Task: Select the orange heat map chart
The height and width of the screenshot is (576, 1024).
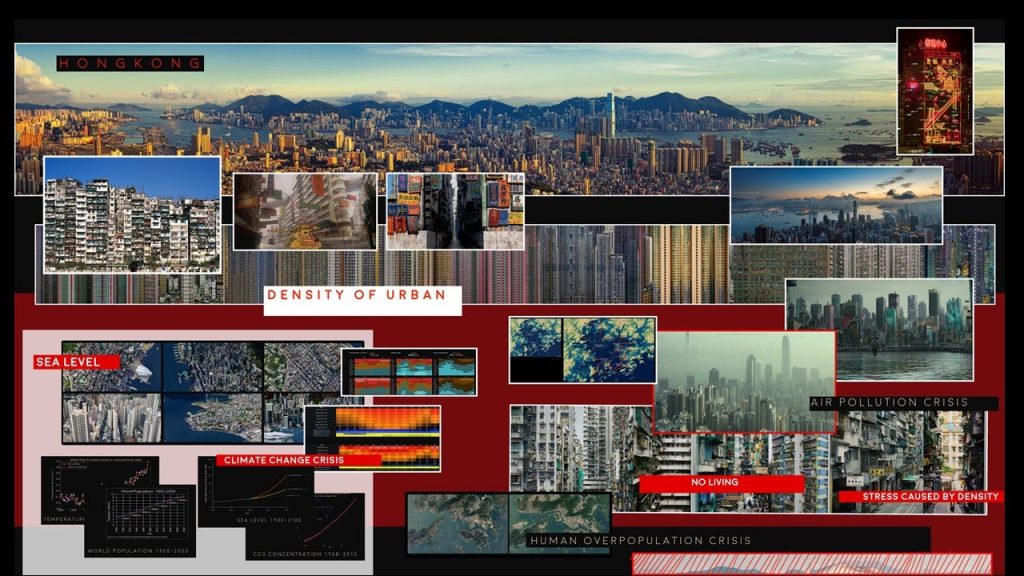Action: [x=386, y=438]
